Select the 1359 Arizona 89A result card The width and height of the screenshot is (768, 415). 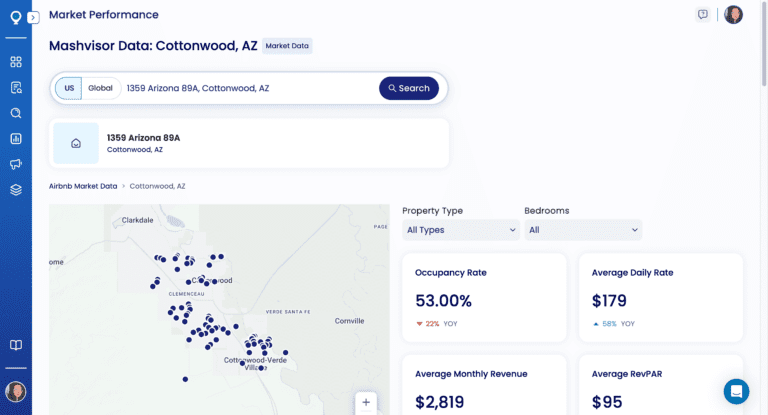click(x=249, y=143)
